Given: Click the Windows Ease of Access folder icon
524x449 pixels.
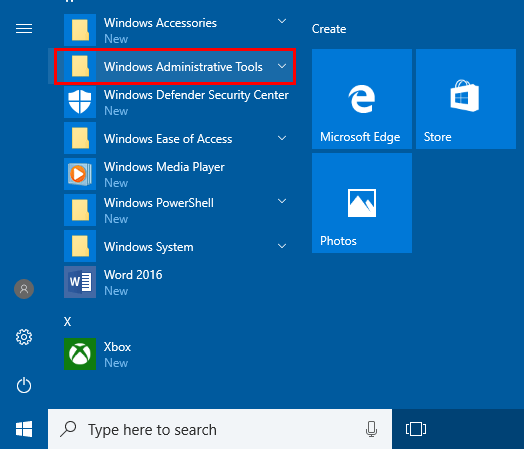Looking at the screenshot, I should point(80,138).
